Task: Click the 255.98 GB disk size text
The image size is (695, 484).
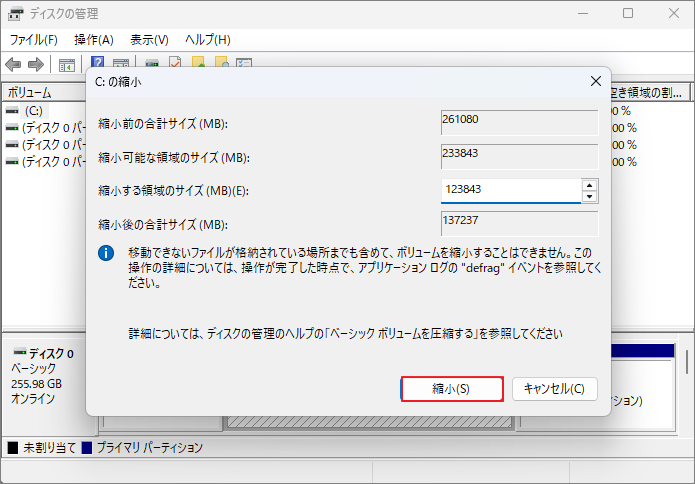Action: tap(36, 383)
